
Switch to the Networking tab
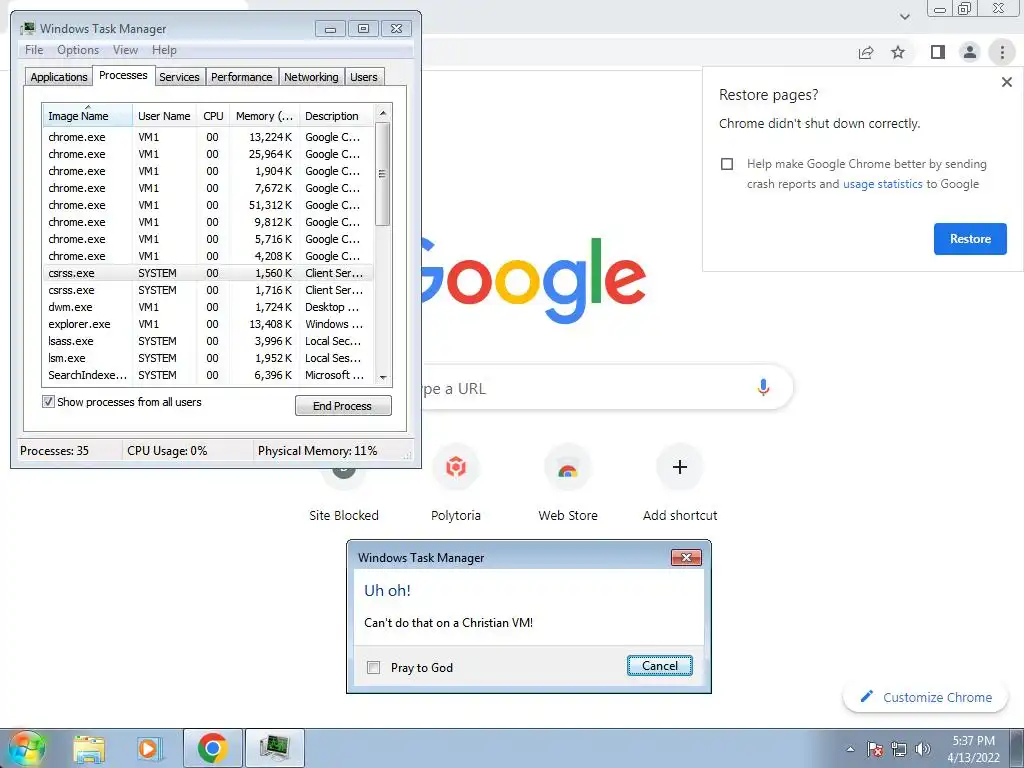311,77
